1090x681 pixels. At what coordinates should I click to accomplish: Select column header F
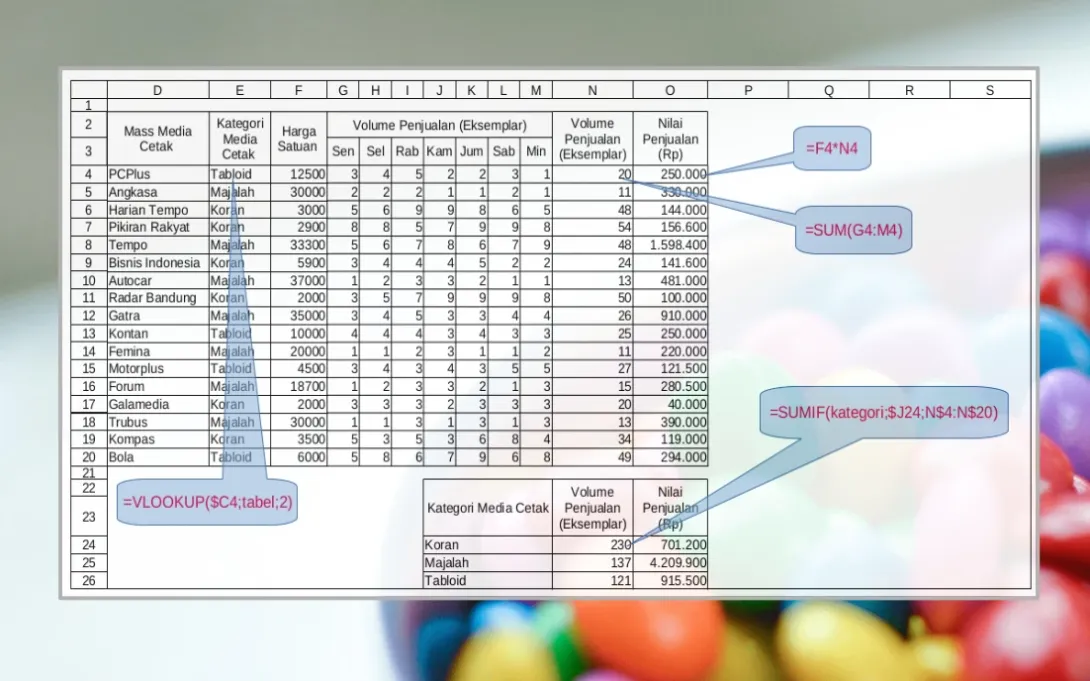[298, 90]
